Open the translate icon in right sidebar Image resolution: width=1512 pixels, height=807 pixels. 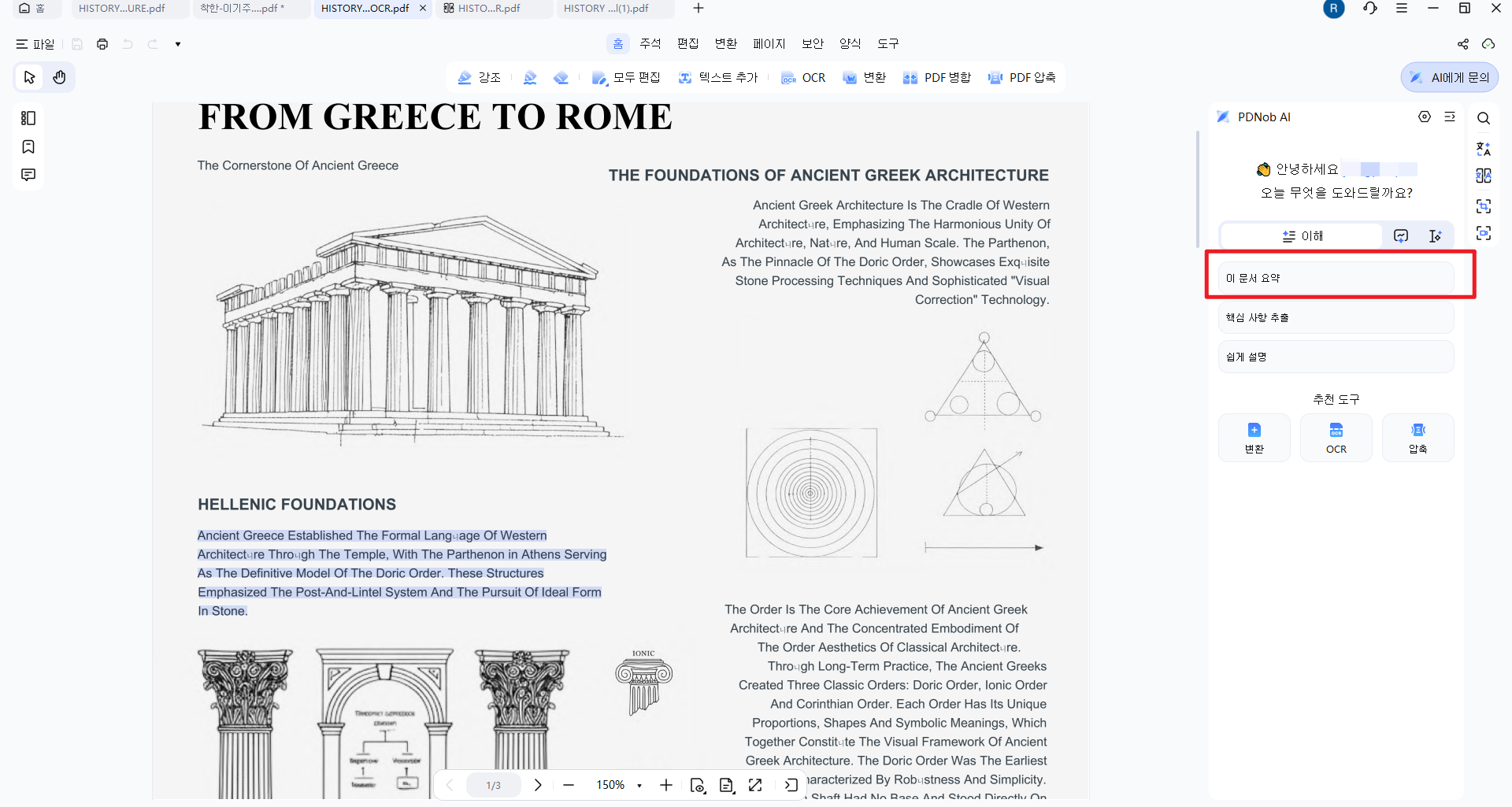click(x=1484, y=148)
